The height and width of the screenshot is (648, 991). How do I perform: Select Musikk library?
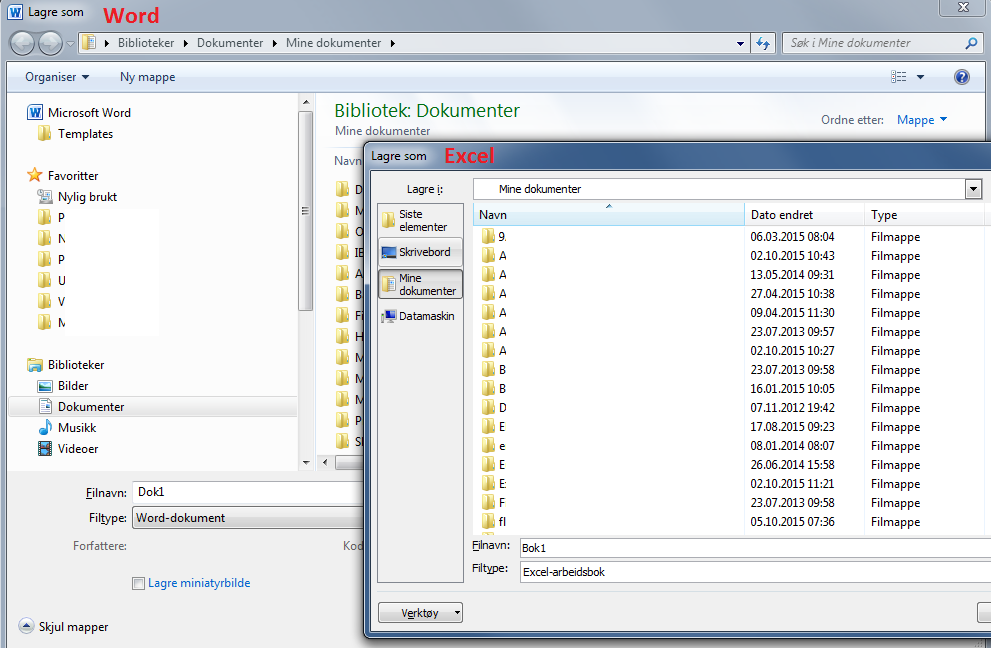67,428
